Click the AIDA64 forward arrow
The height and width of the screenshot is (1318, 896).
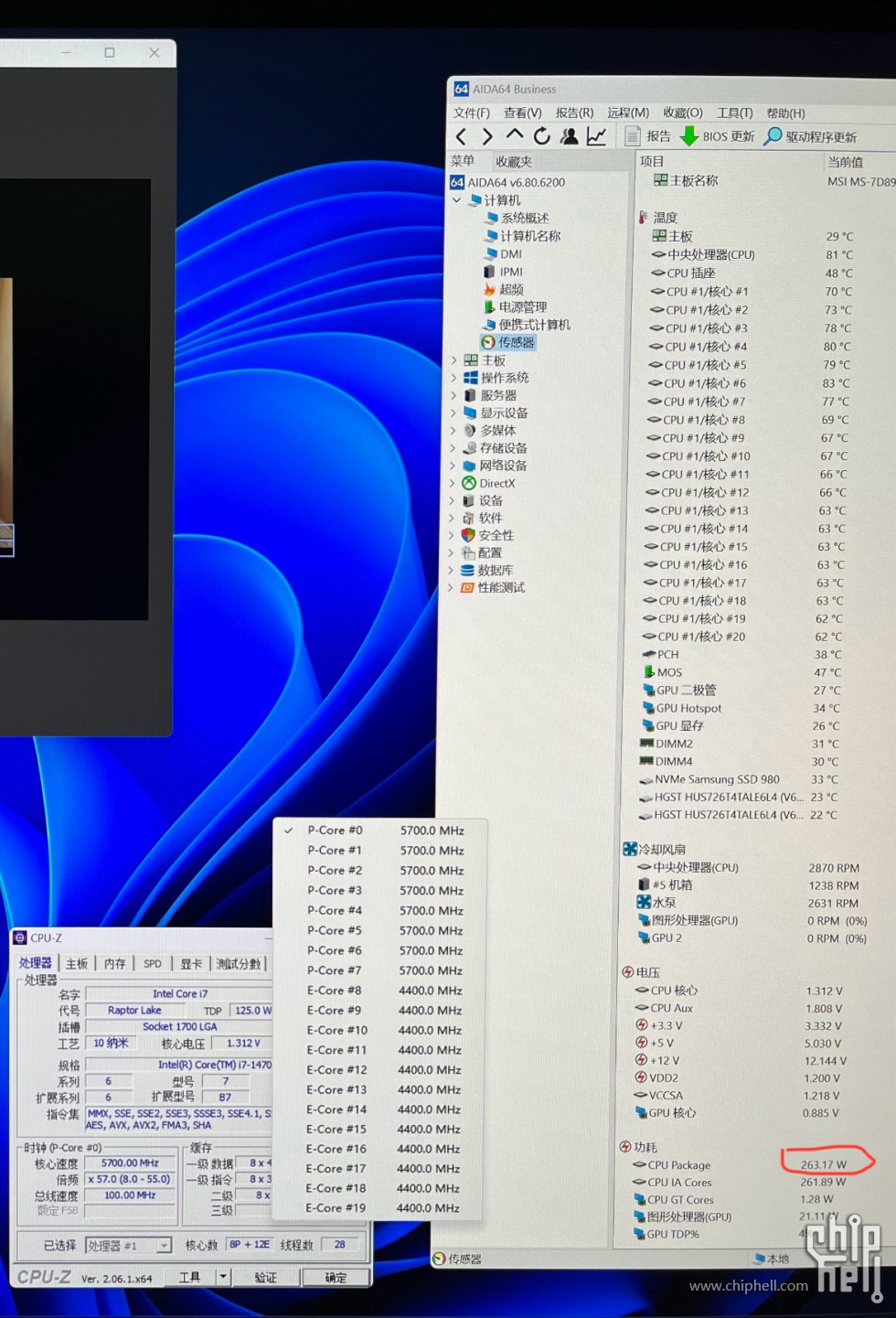click(x=487, y=137)
